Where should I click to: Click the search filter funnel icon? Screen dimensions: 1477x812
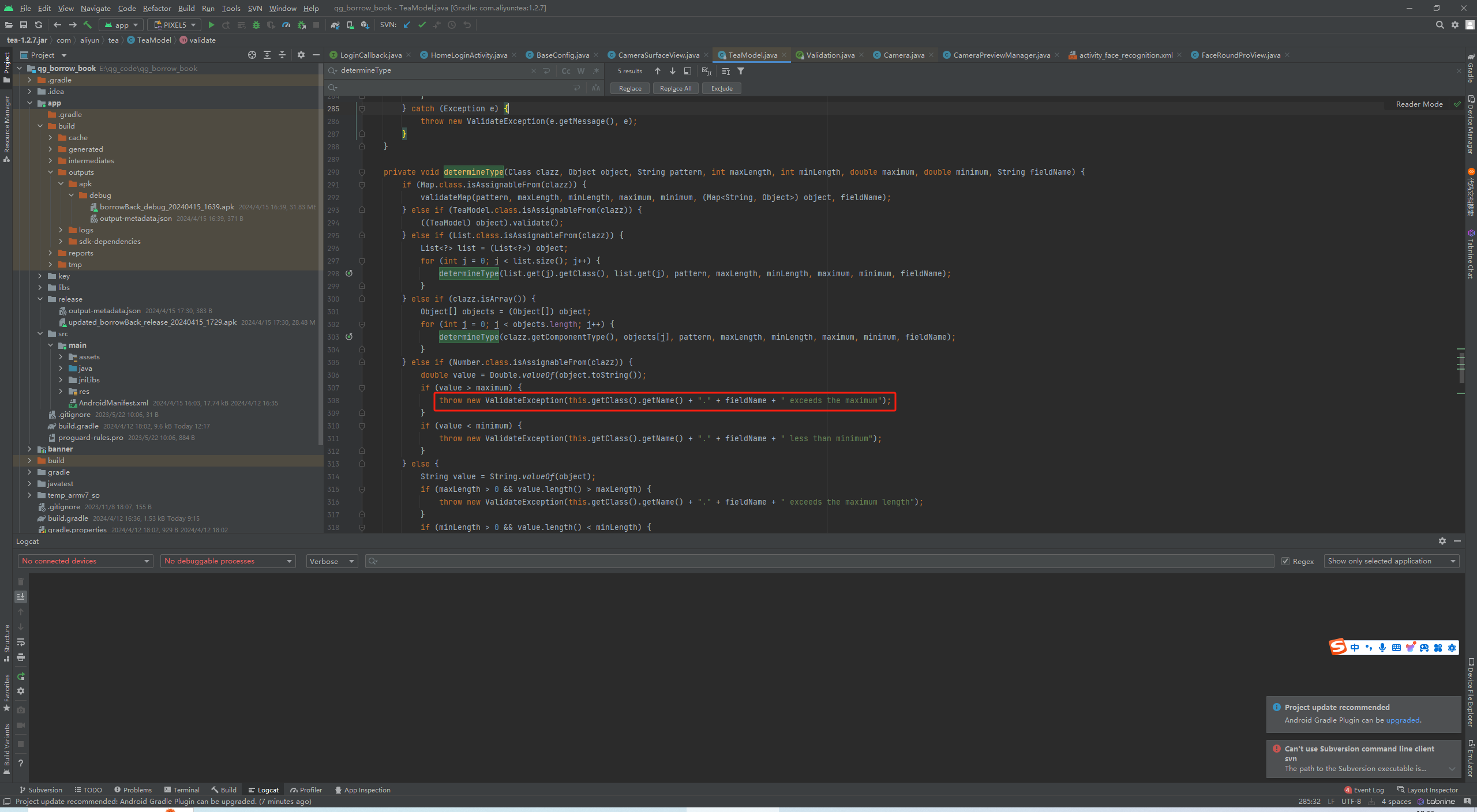(741, 71)
